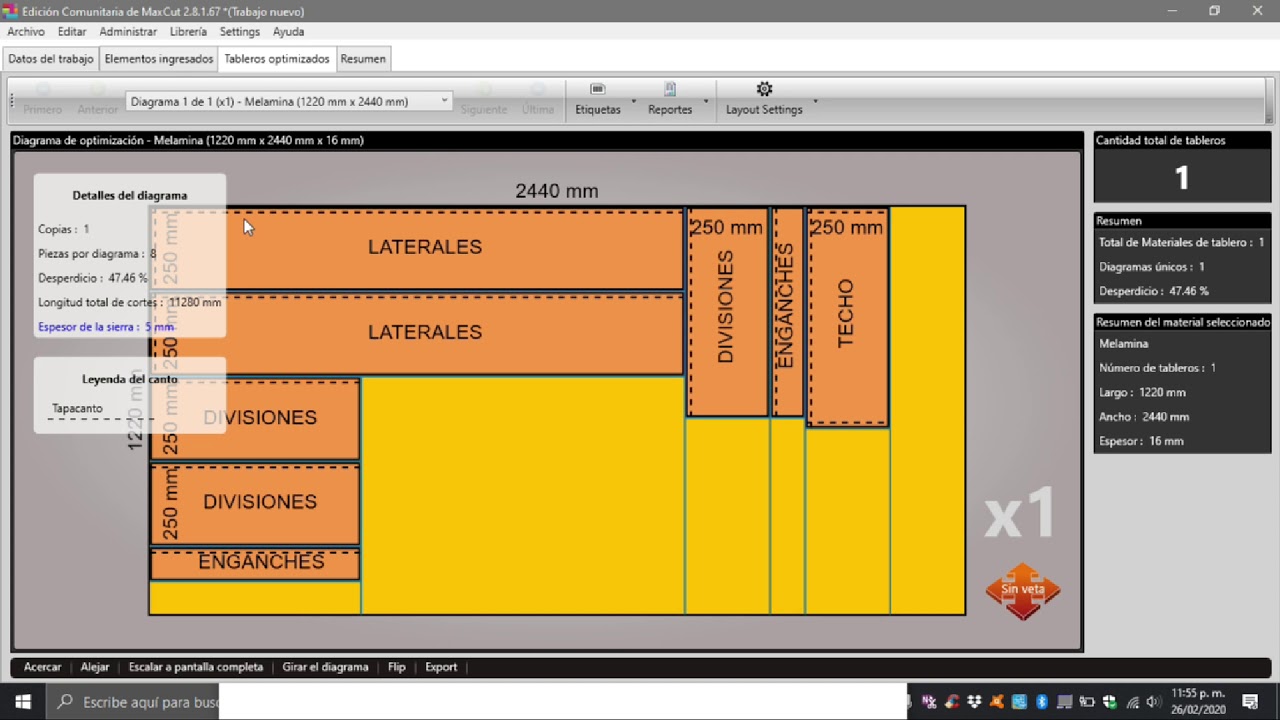Click the Dropbox tray icon

pos(974,702)
